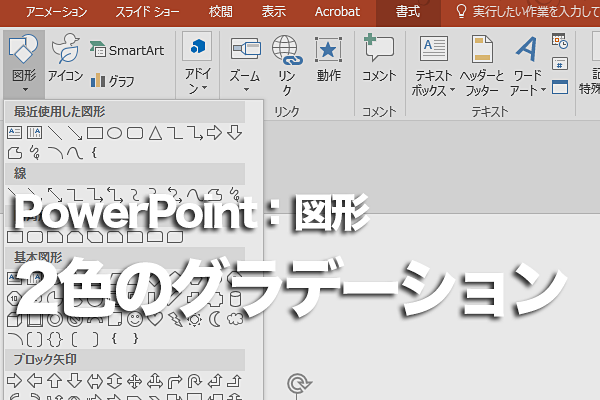The height and width of the screenshot is (400, 600).
Task: Select elbow connector in recently used shapes
Action: (x=175, y=133)
